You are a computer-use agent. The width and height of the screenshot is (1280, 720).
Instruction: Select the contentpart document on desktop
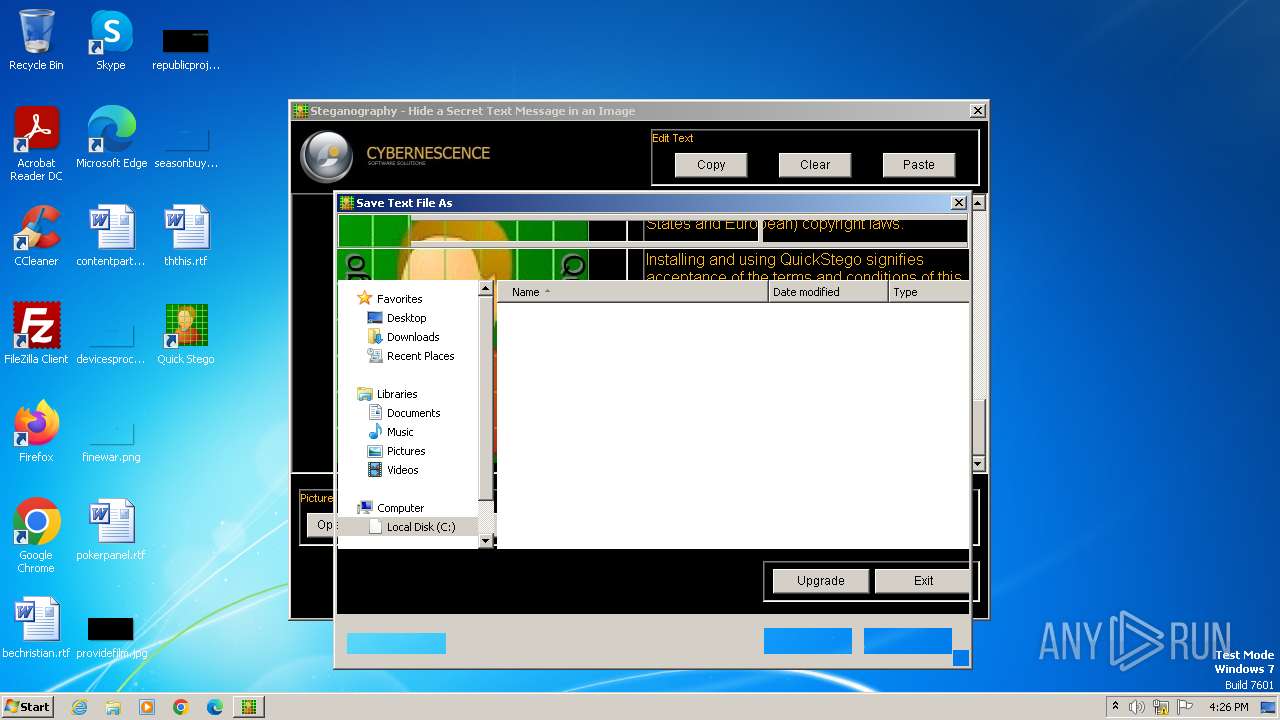tap(111, 237)
